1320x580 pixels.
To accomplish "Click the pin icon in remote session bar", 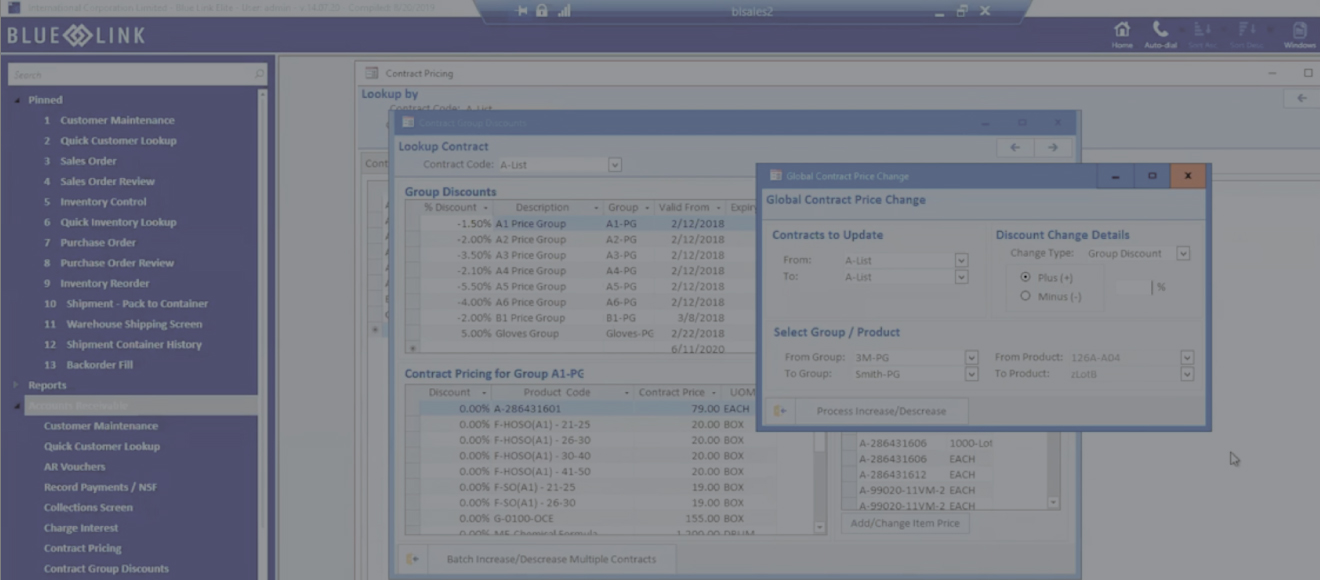I will (523, 11).
